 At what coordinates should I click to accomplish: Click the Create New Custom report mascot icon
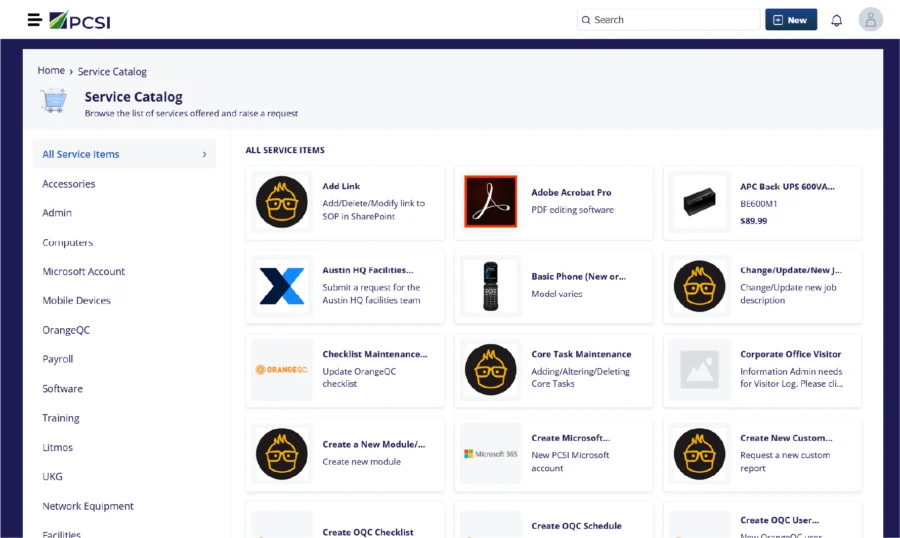pos(699,454)
